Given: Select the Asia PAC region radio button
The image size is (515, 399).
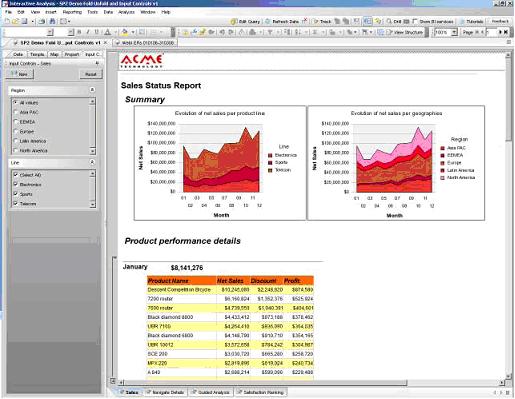Looking at the screenshot, I should tap(15, 112).
